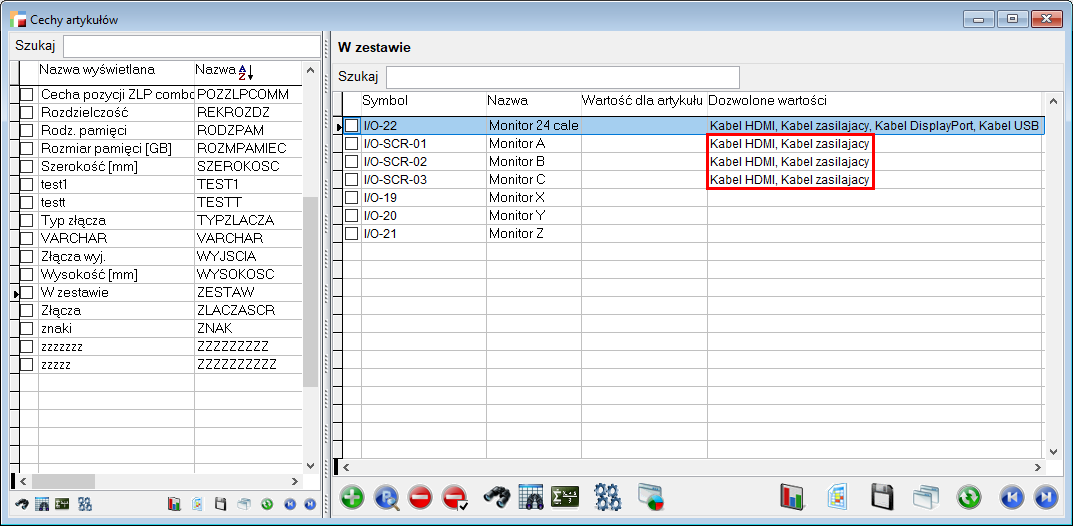
Task: Select the Monitor X name cell
Action: click(533, 198)
